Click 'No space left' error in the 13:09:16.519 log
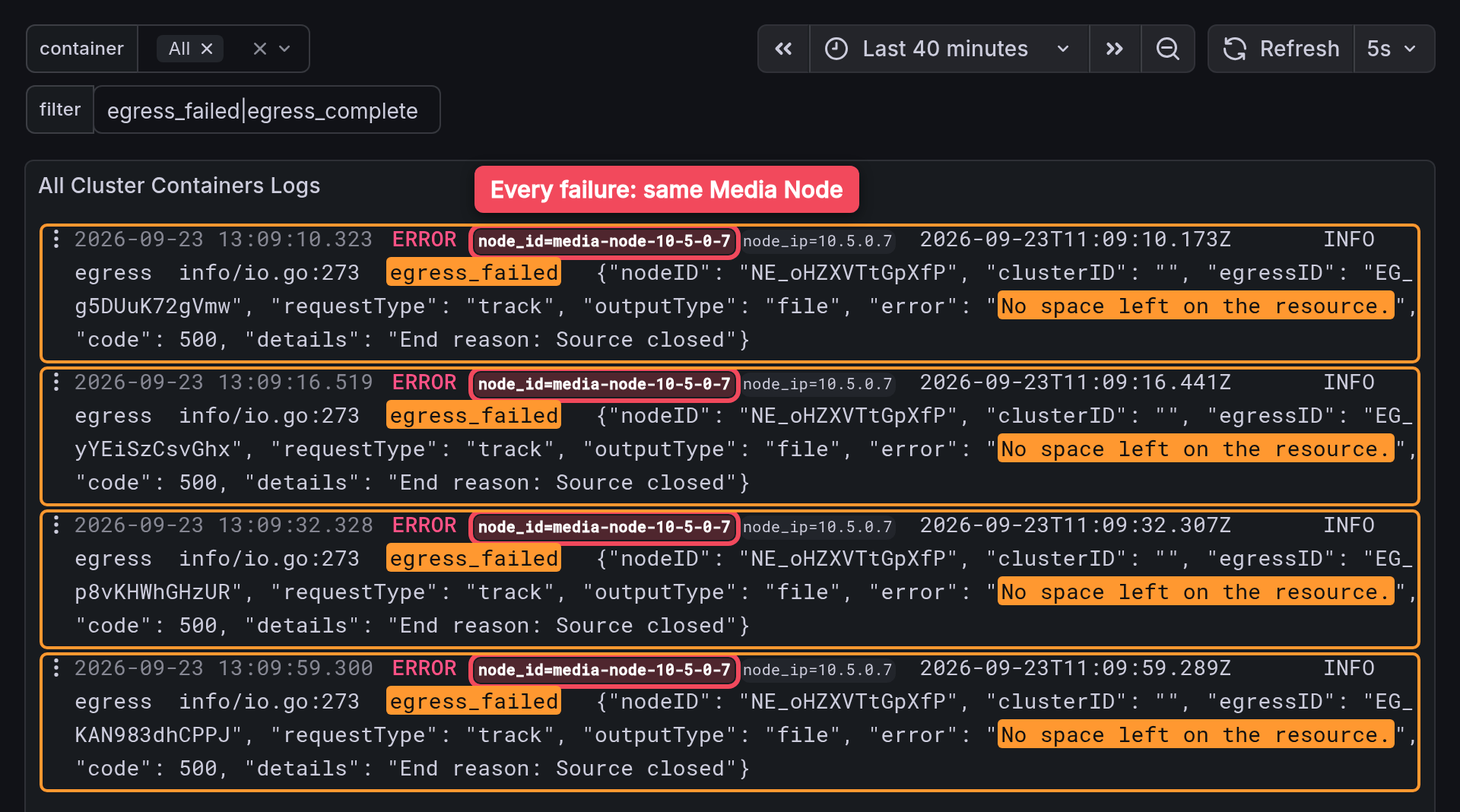Viewport: 1460px width, 812px height. click(x=1195, y=449)
